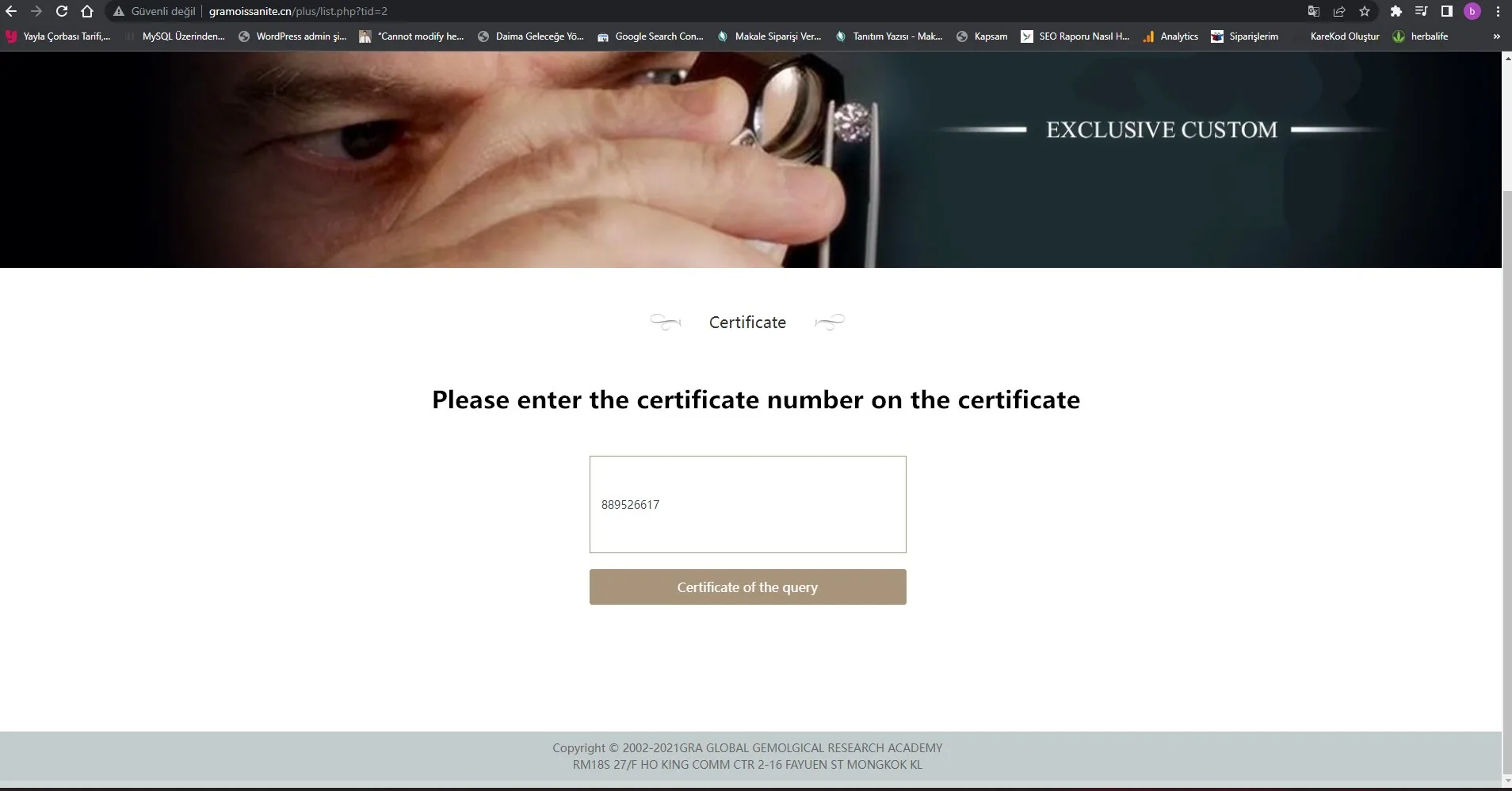Bookmark this page with star icon
The height and width of the screenshot is (791, 1512).
click(x=1365, y=11)
